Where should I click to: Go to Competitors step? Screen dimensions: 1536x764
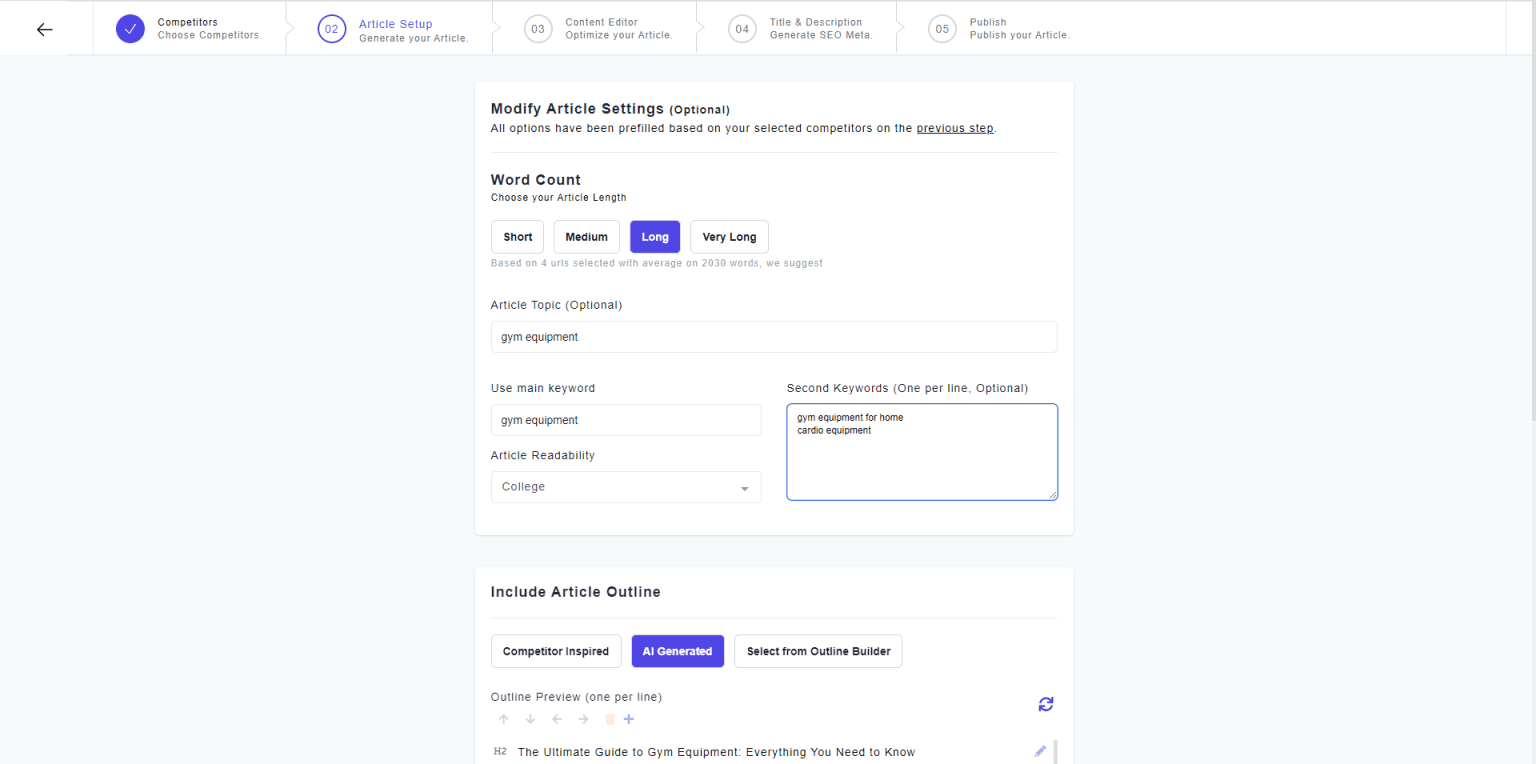click(x=189, y=29)
